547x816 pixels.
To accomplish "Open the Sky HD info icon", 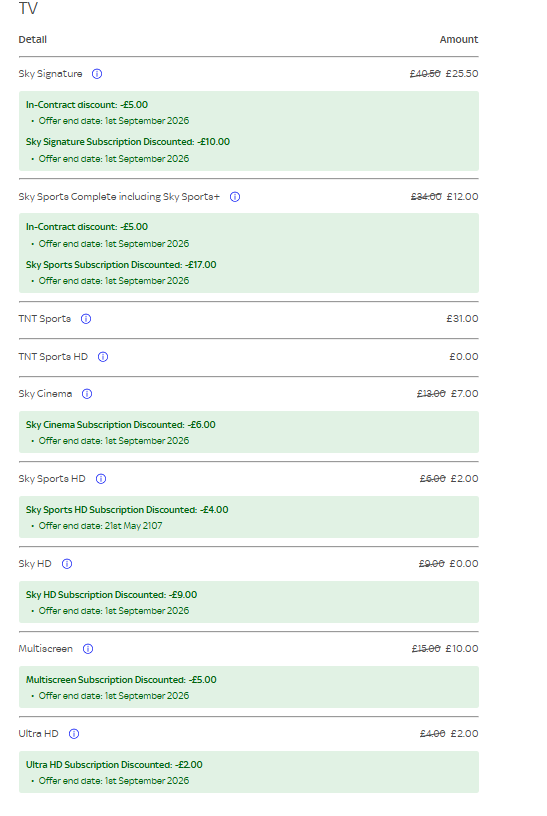I will 67,564.
